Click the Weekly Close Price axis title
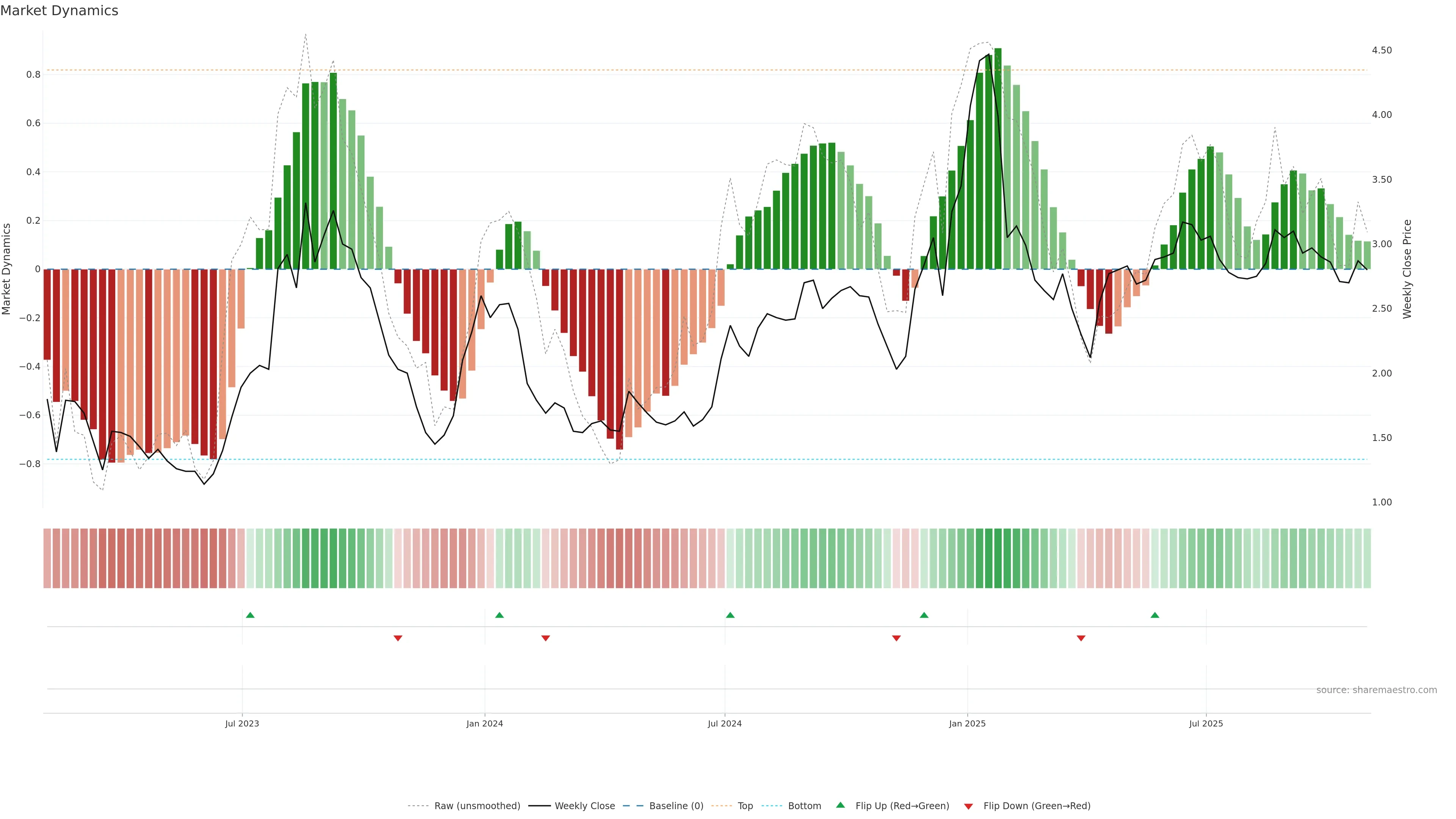 [x=1407, y=269]
